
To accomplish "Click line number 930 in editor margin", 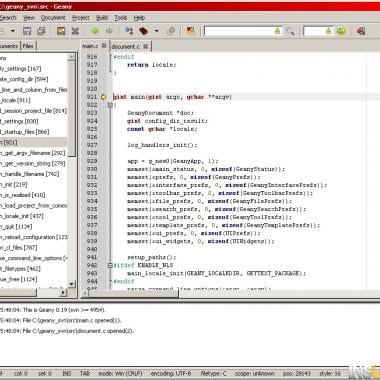I will 92,169.
